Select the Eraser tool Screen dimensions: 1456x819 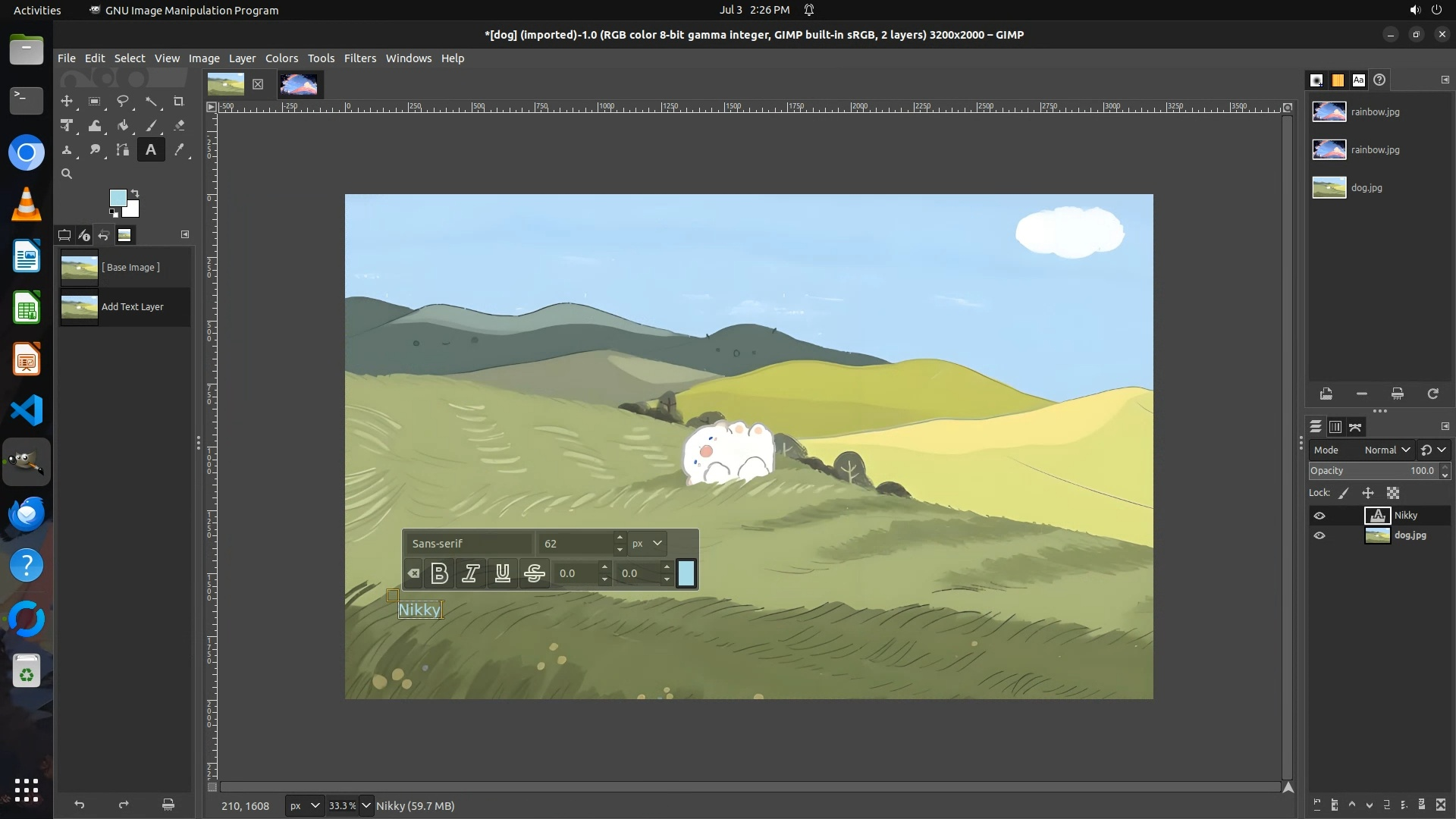click(x=179, y=126)
